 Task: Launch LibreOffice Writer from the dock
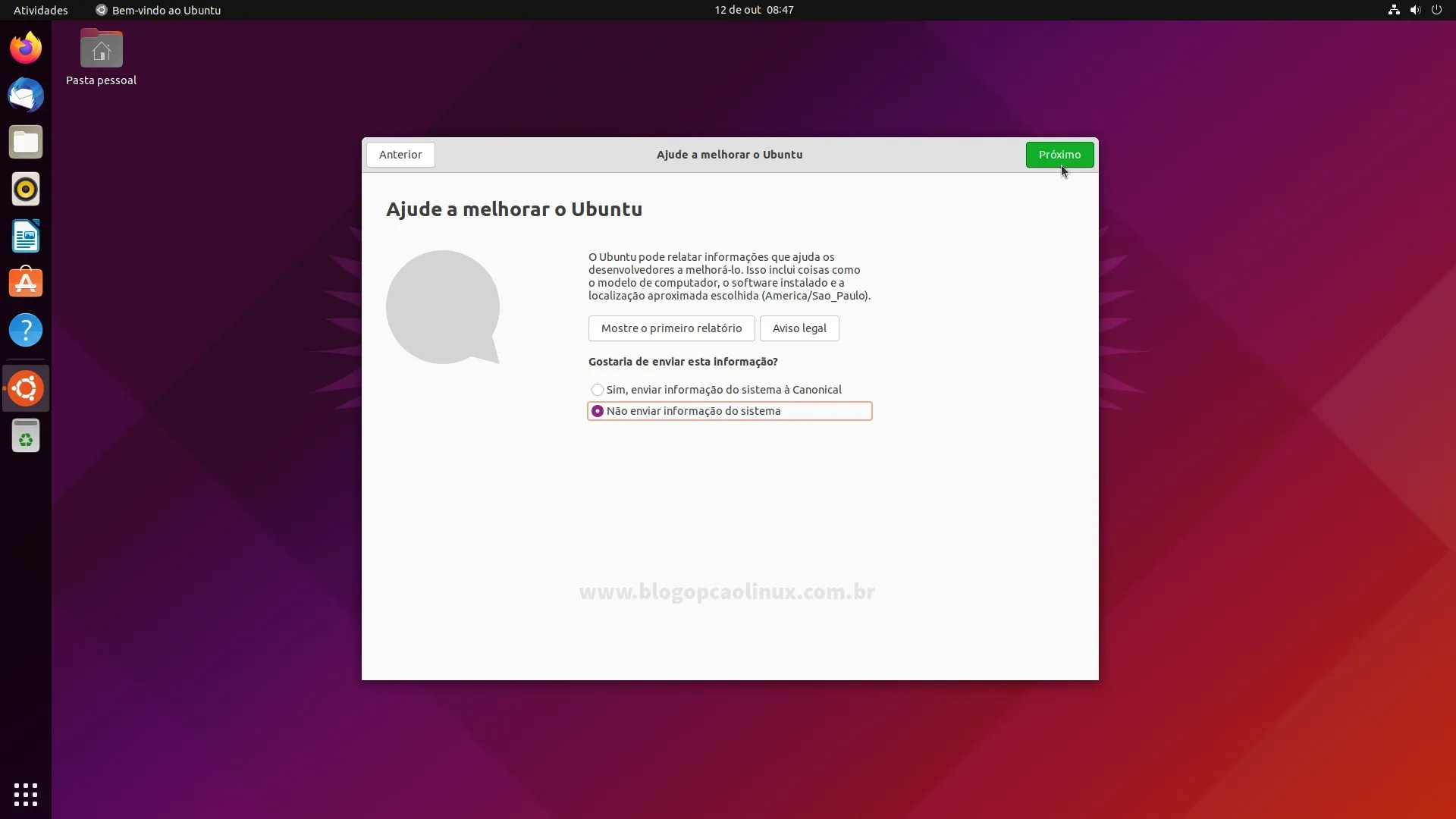click(26, 236)
